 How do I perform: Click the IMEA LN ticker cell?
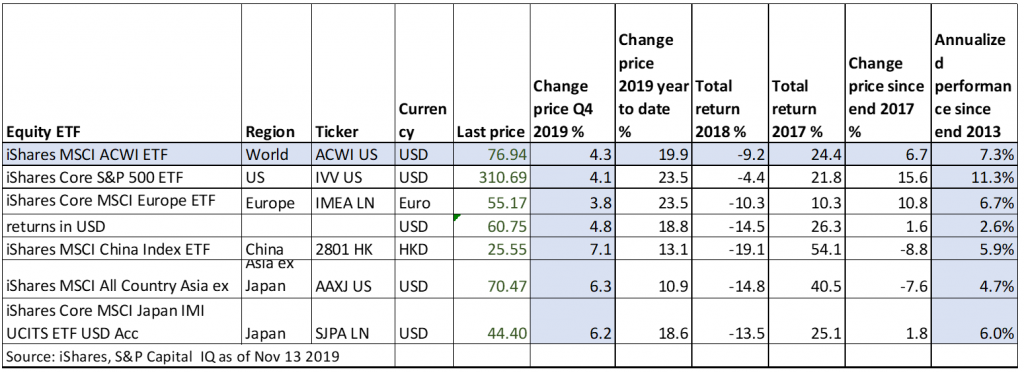353,202
